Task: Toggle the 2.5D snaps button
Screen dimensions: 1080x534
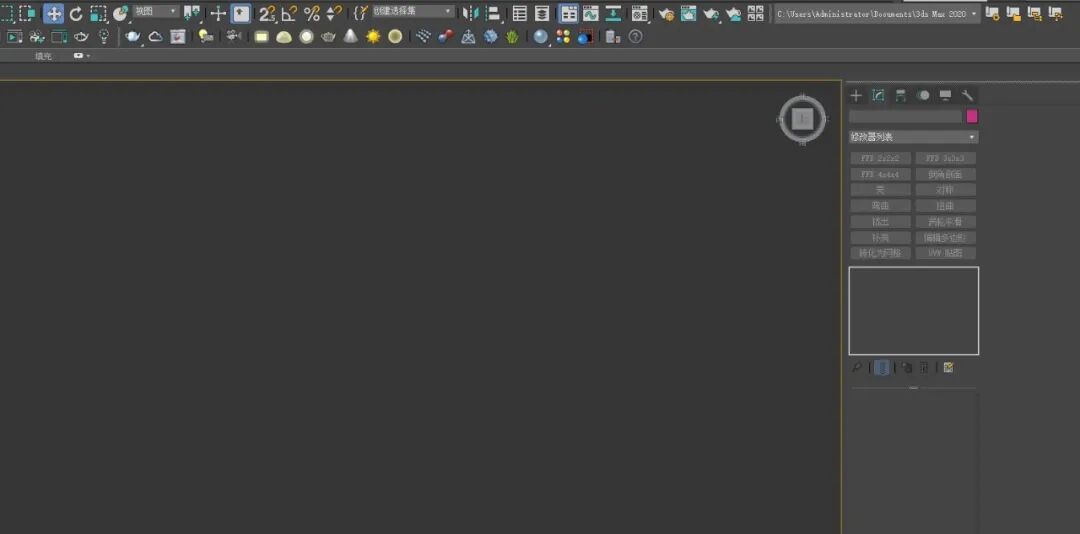Action: pos(267,13)
